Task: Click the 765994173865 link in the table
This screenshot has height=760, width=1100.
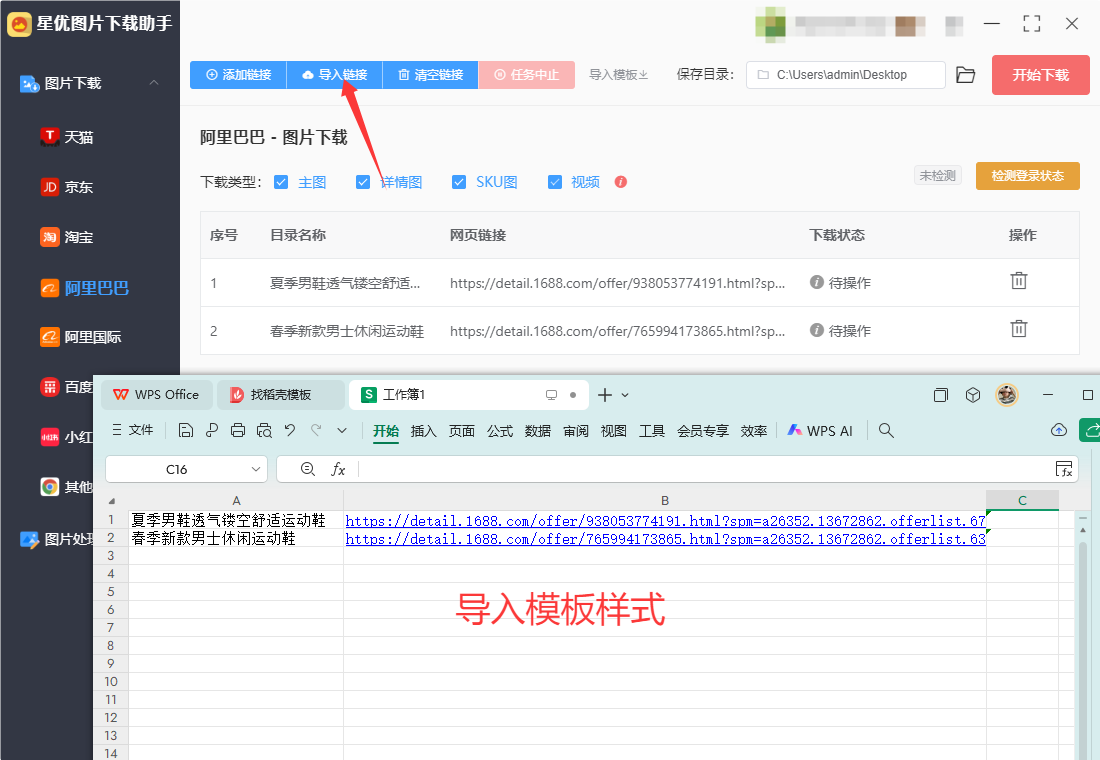Action: pyautogui.click(x=617, y=331)
